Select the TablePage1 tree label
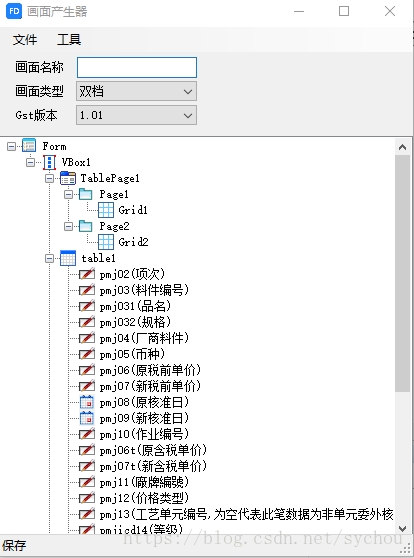This screenshot has width=414, height=558. (x=110, y=178)
